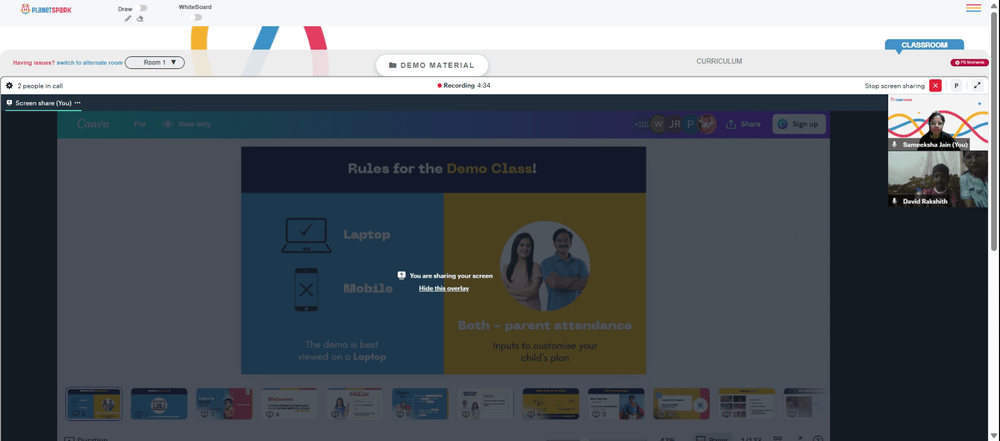Toggle David Rakshith microphone icon
This screenshot has width=1000, height=441.
[894, 201]
